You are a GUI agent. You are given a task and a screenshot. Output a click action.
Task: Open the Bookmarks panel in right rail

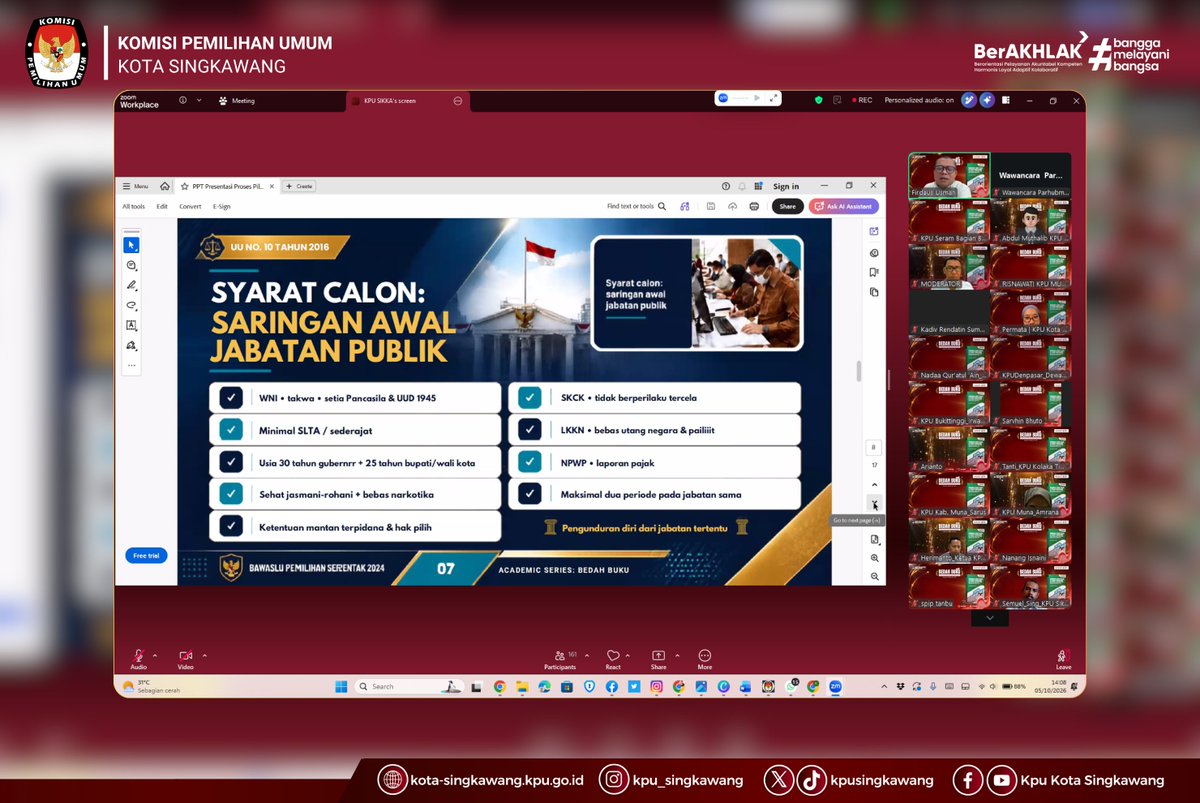(874, 272)
